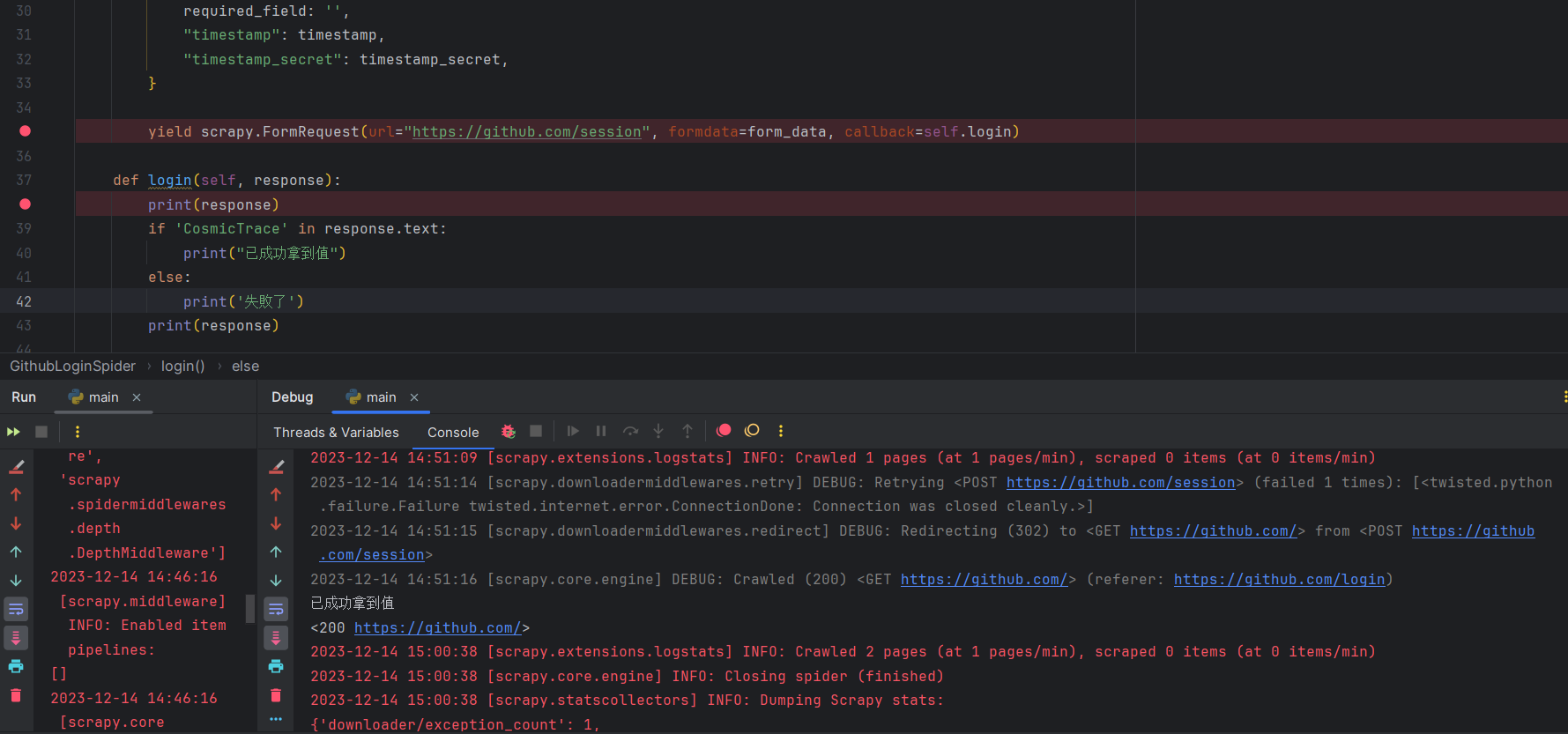Viewport: 1568px width, 734px height.
Task: Remove the breakpoint on the FormRequest line
Action: click(25, 131)
